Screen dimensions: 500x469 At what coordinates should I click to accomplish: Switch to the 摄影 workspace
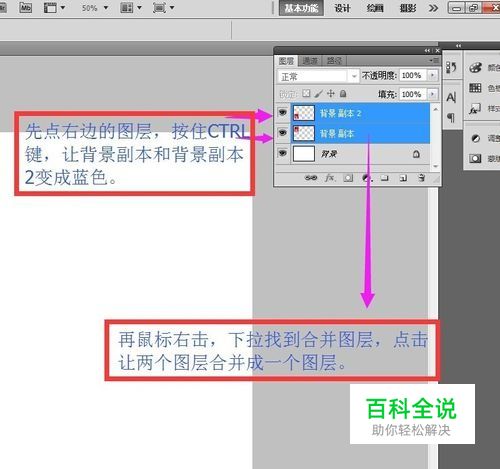point(408,8)
